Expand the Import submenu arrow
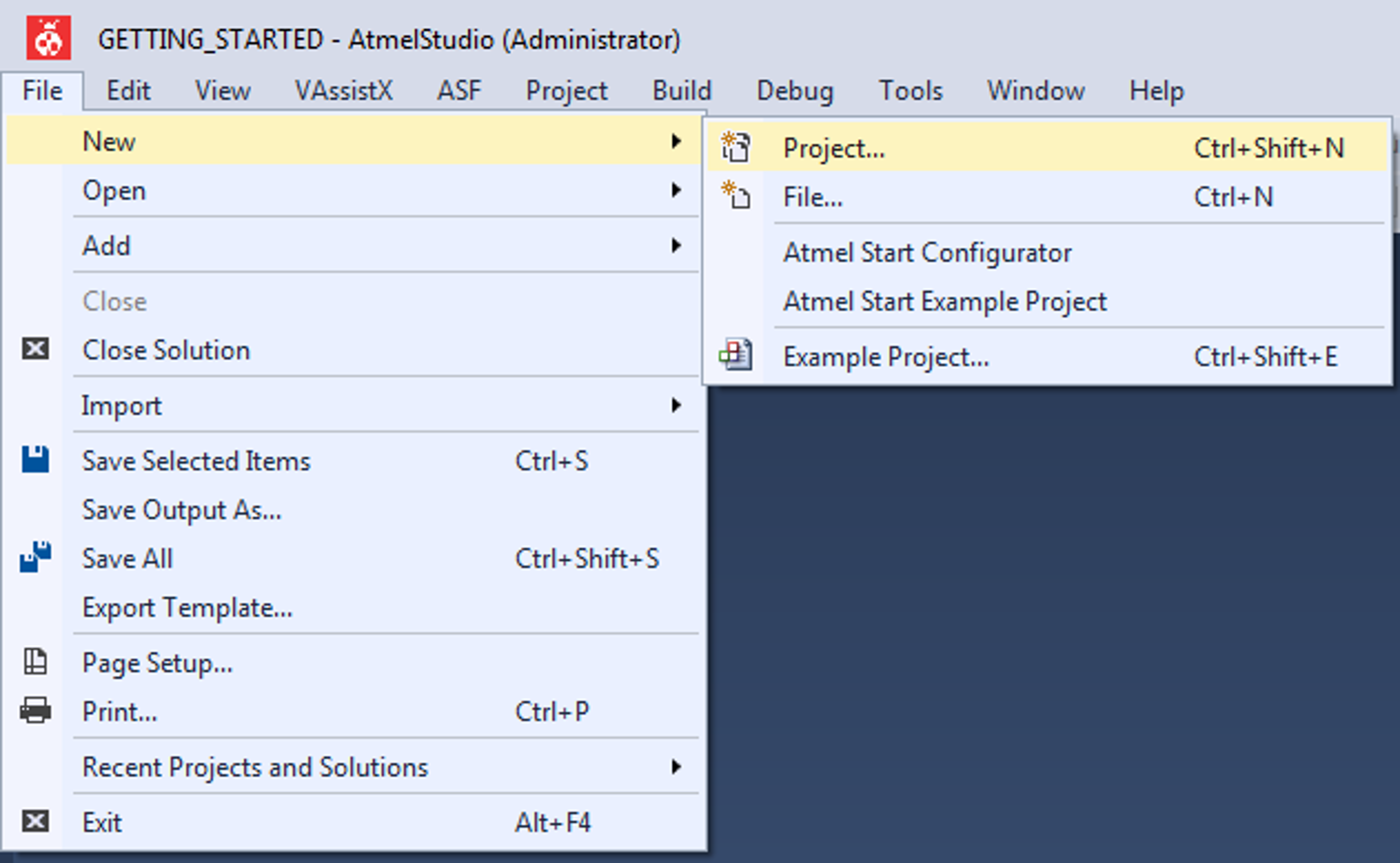Viewport: 1400px width, 863px height. 676,405
